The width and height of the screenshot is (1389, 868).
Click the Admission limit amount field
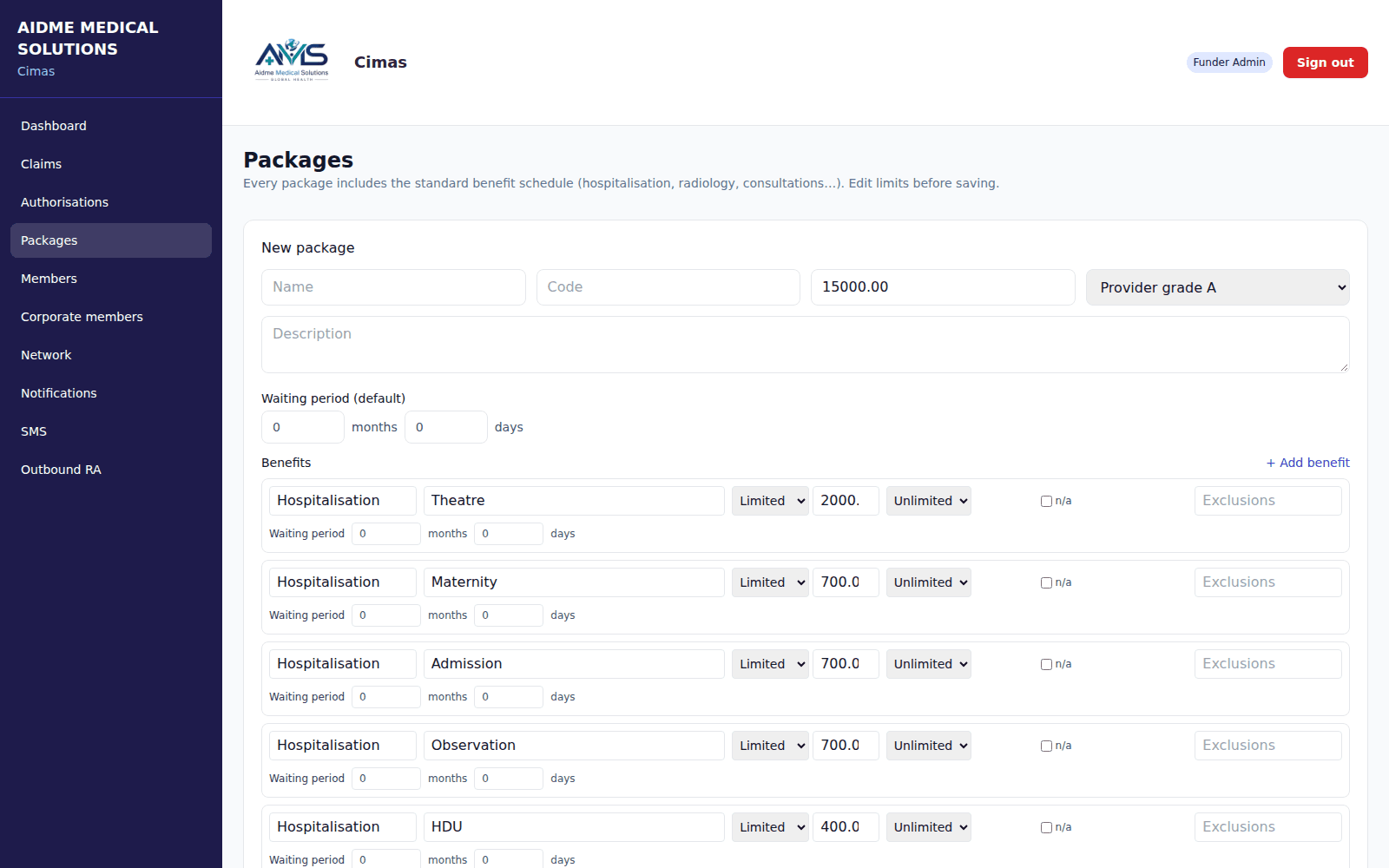(846, 664)
